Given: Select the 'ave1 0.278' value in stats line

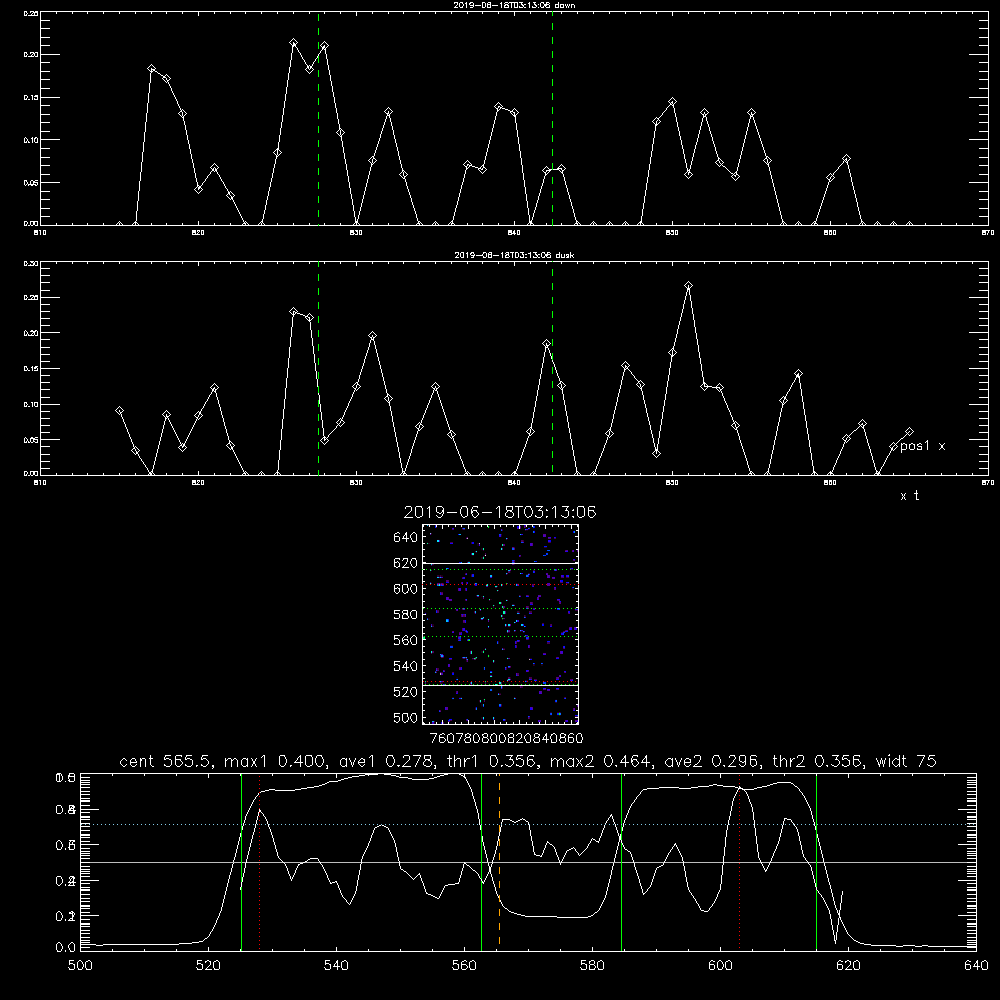Looking at the screenshot, I should (x=386, y=761).
